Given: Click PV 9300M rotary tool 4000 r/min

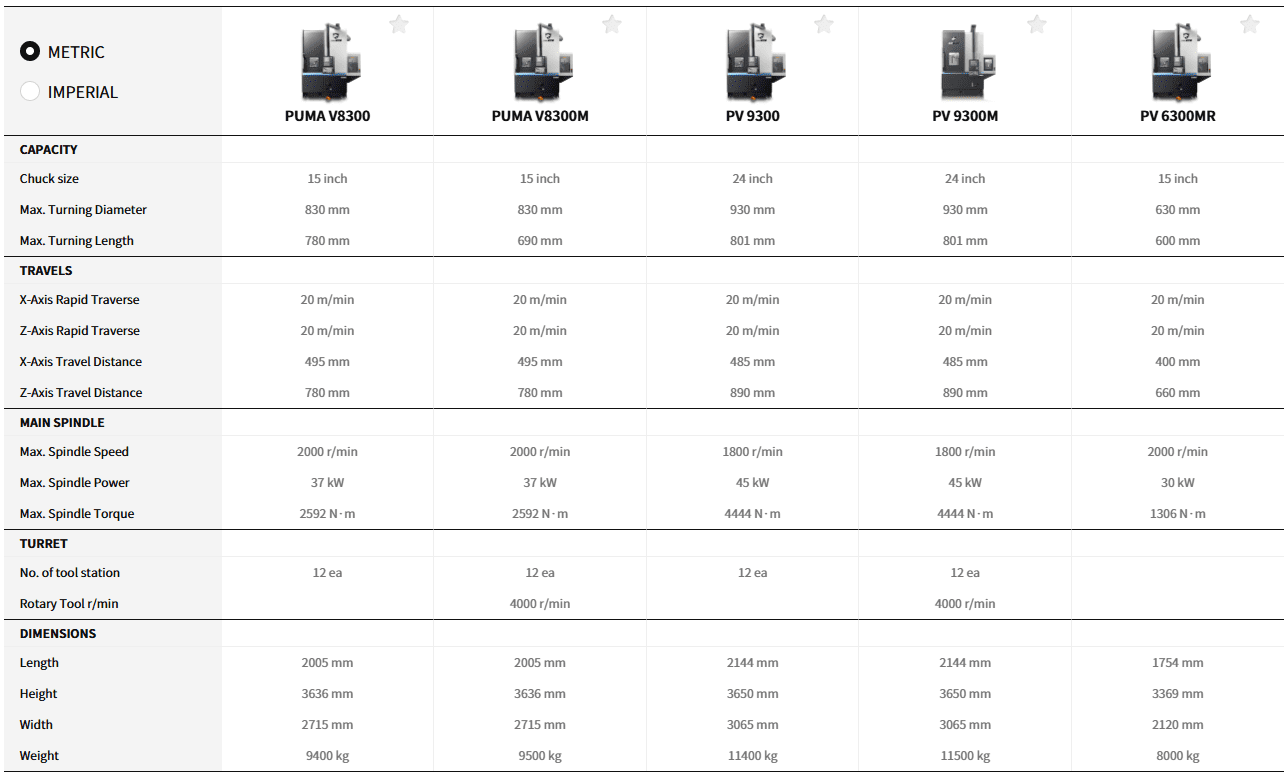Looking at the screenshot, I should point(965,604).
